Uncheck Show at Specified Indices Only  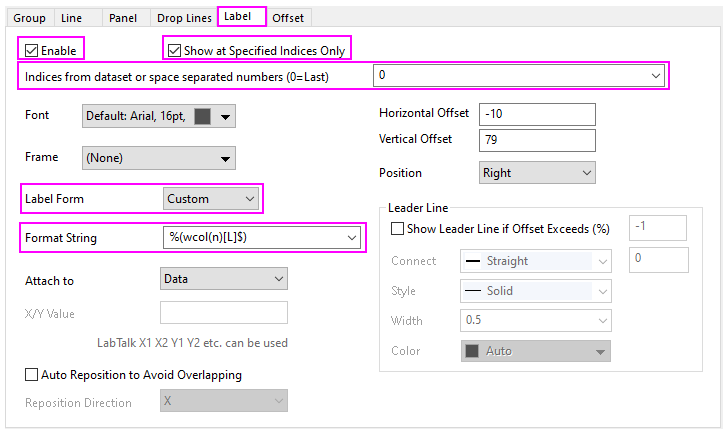pyautogui.click(x=174, y=50)
